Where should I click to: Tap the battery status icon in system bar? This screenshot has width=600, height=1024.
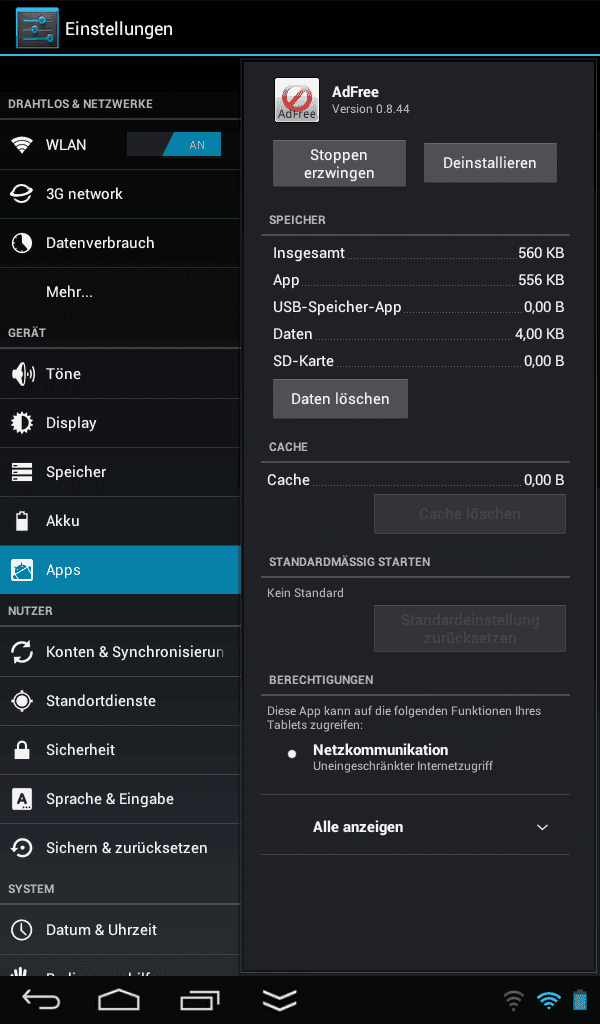[580, 1000]
